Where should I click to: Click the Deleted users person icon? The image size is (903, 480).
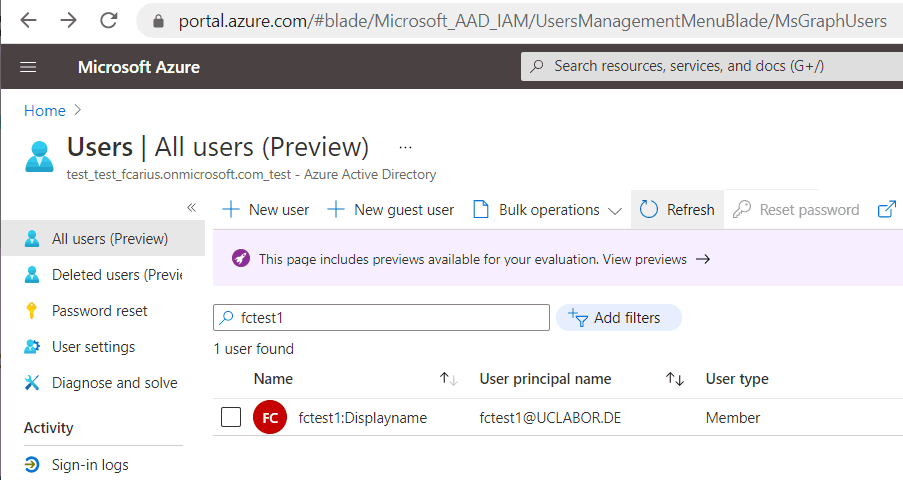pos(32,275)
